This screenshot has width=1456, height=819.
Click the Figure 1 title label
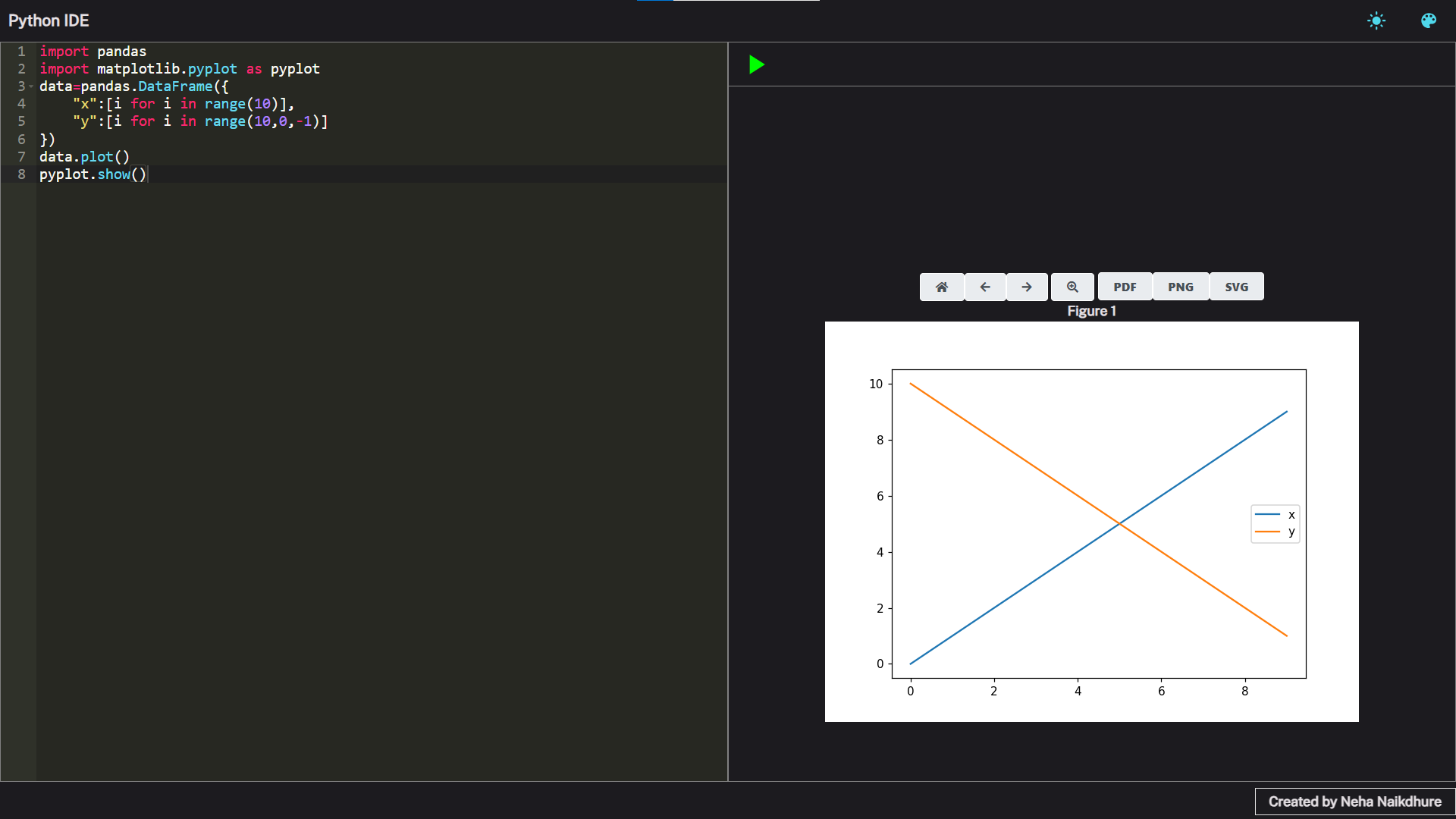pyautogui.click(x=1091, y=311)
